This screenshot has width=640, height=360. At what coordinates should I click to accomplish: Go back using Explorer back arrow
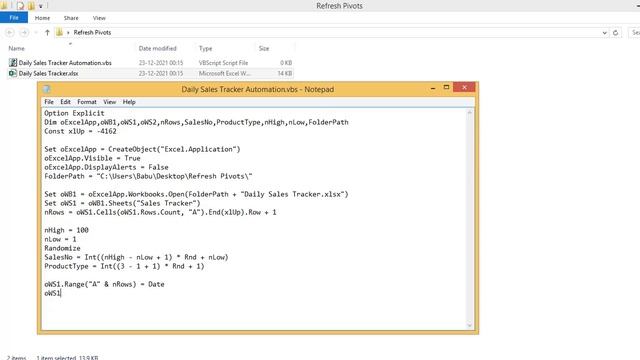click(x=10, y=33)
